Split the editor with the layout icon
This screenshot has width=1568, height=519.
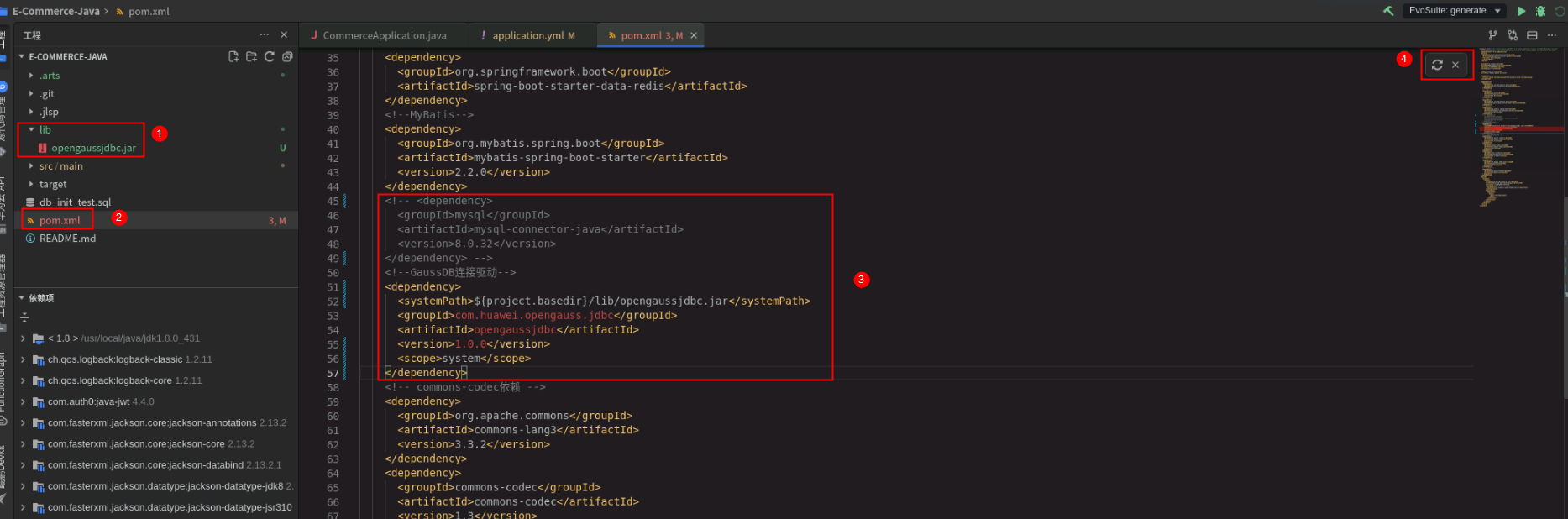(x=1532, y=35)
